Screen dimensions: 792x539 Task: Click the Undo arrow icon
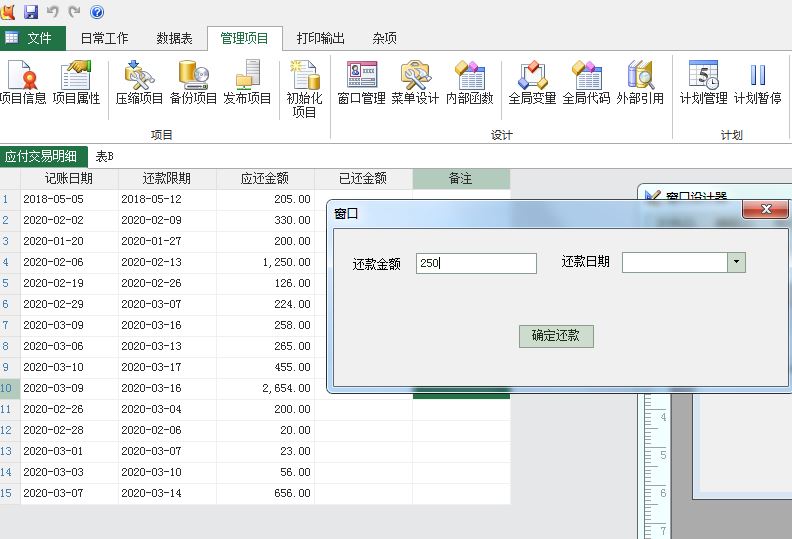click(x=53, y=11)
